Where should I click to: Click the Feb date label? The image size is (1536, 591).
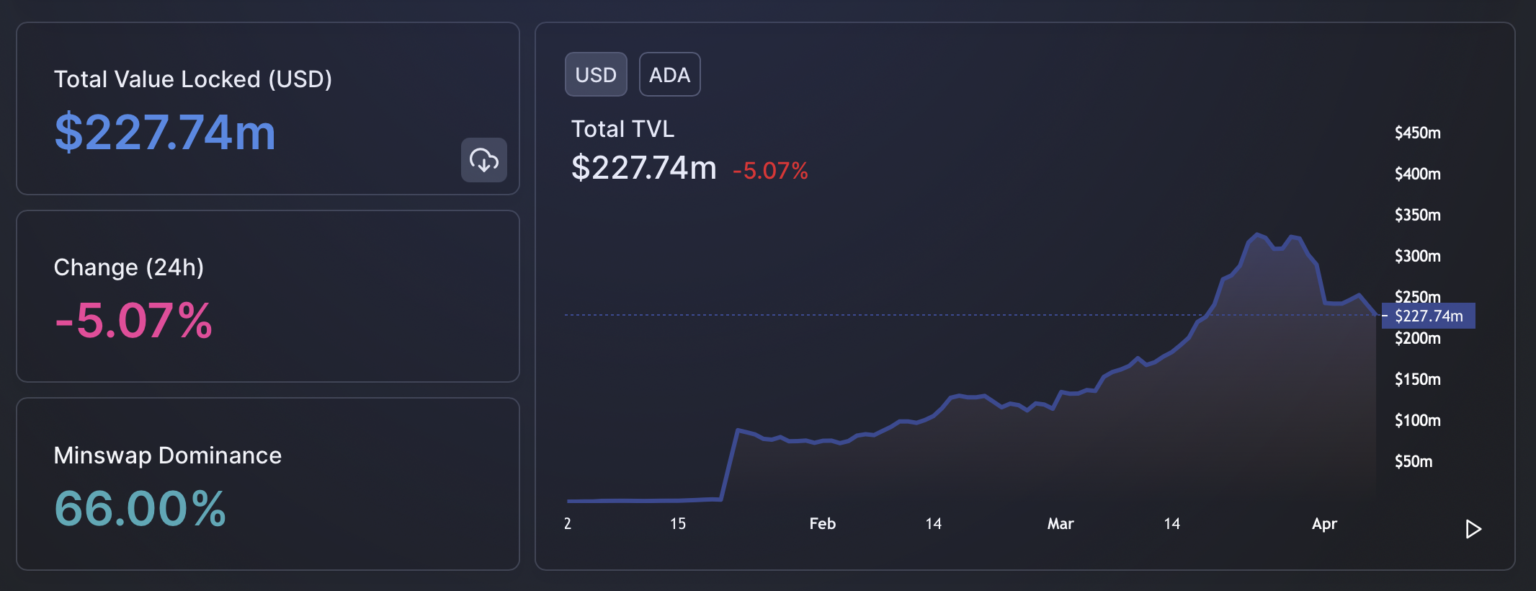(822, 524)
